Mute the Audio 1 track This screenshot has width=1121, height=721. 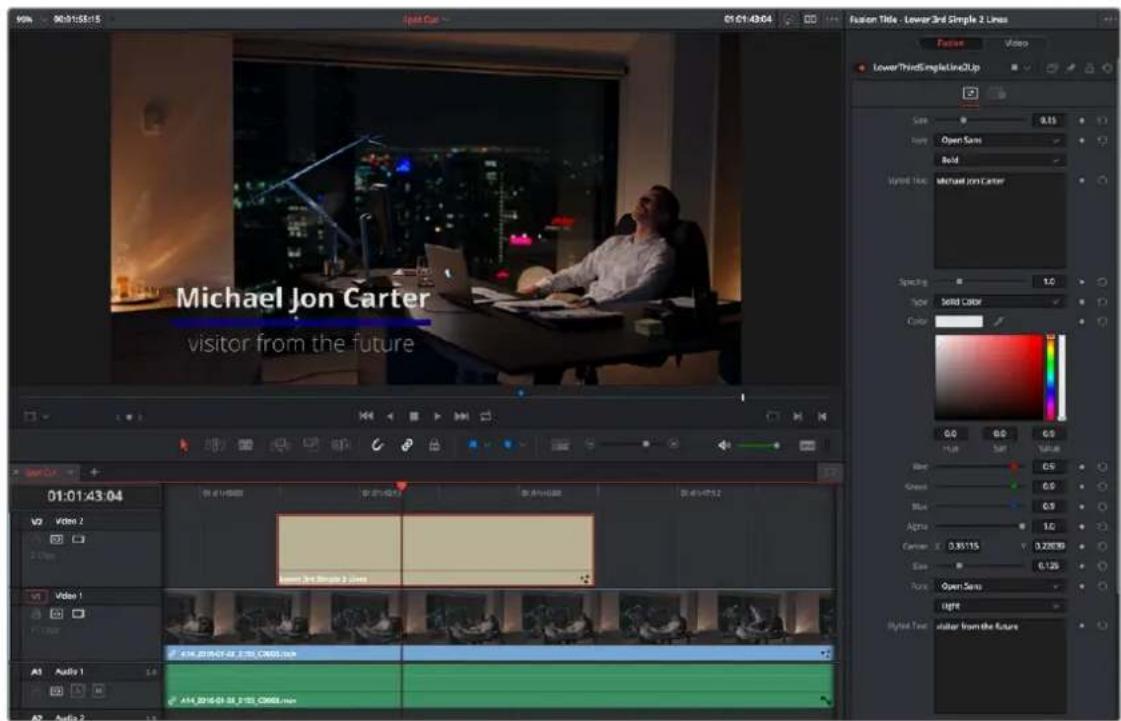click(x=98, y=691)
